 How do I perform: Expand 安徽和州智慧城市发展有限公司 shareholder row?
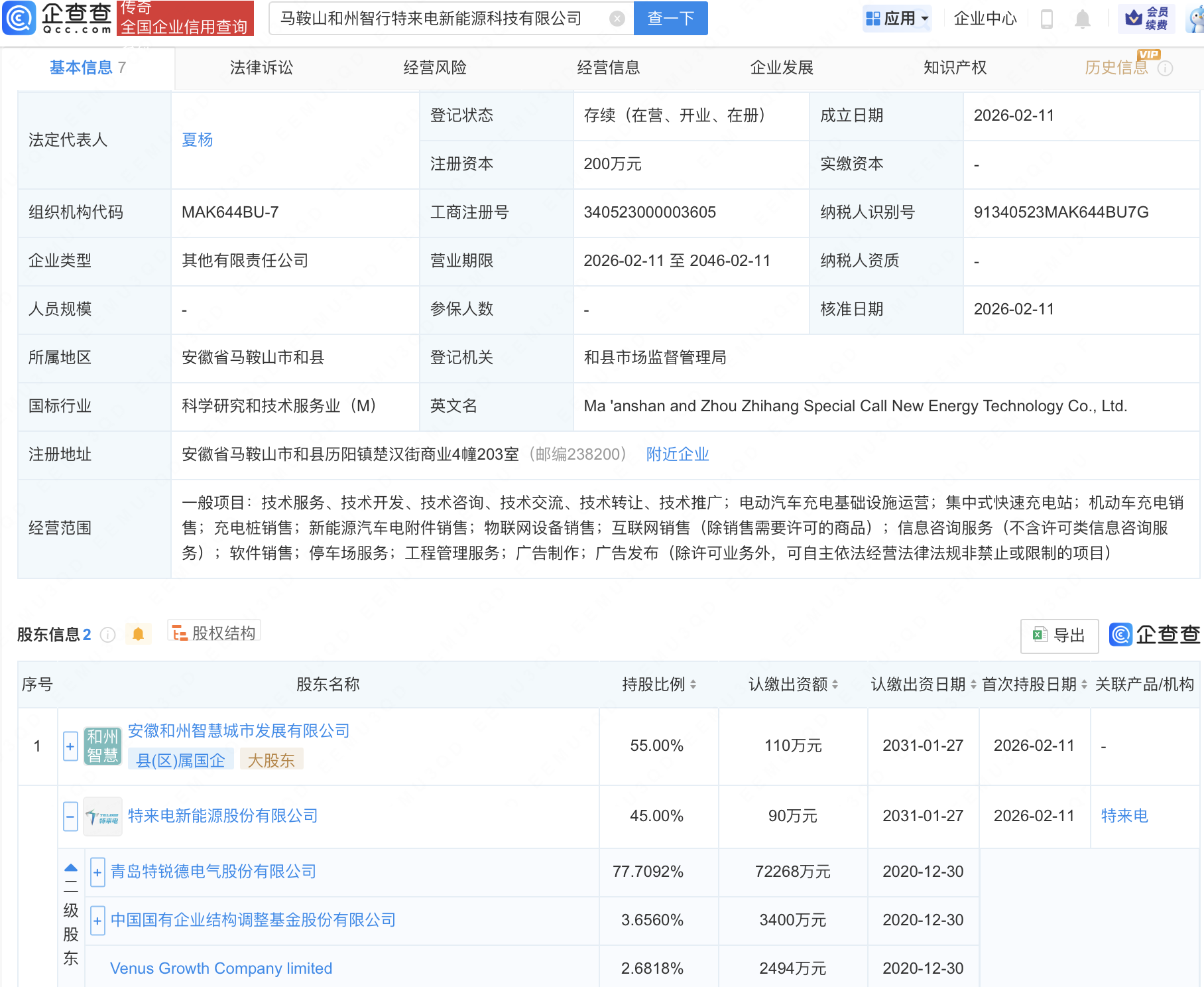70,746
